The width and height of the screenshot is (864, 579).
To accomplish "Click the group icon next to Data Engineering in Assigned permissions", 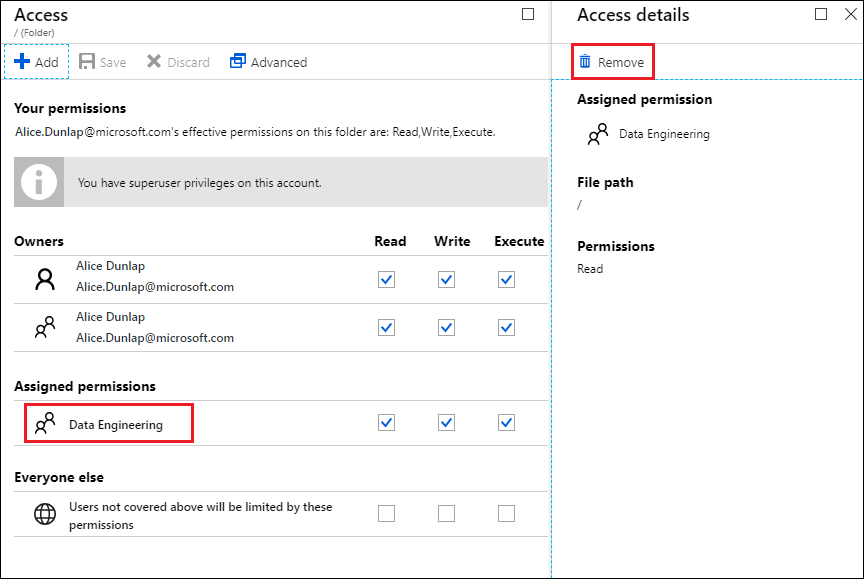I will (x=45, y=423).
